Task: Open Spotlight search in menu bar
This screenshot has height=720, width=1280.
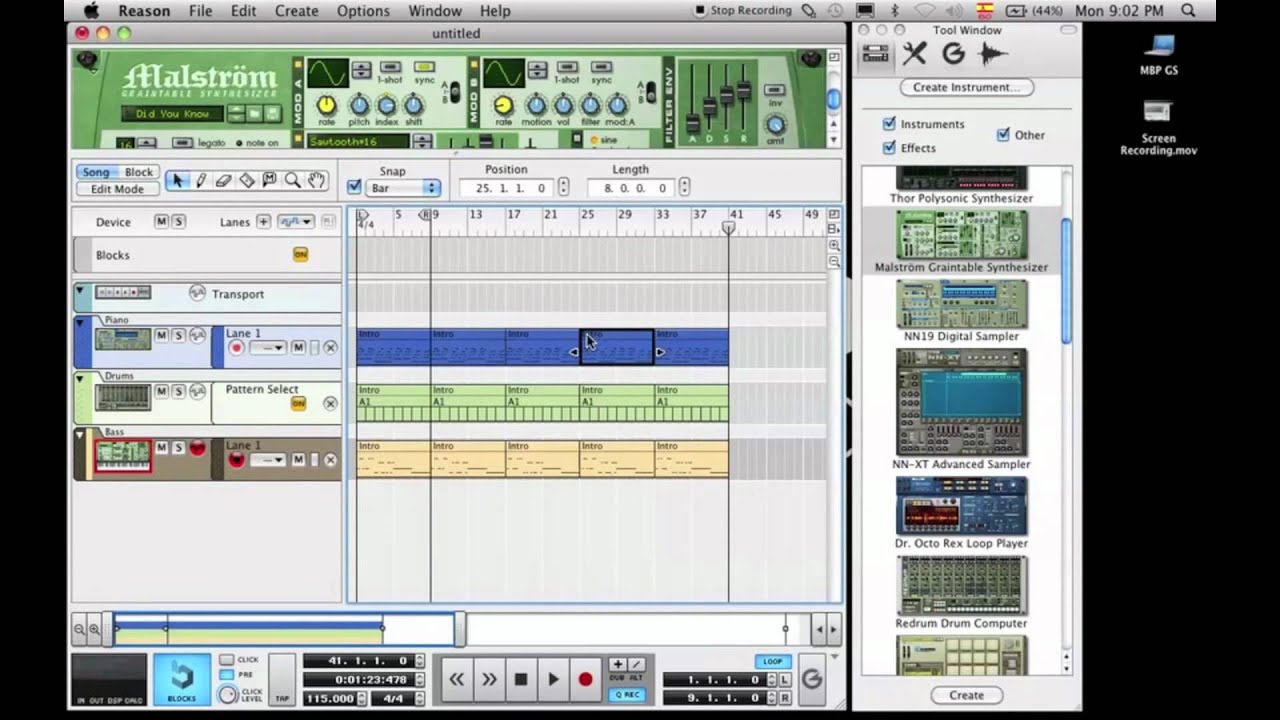Action: click(1188, 10)
